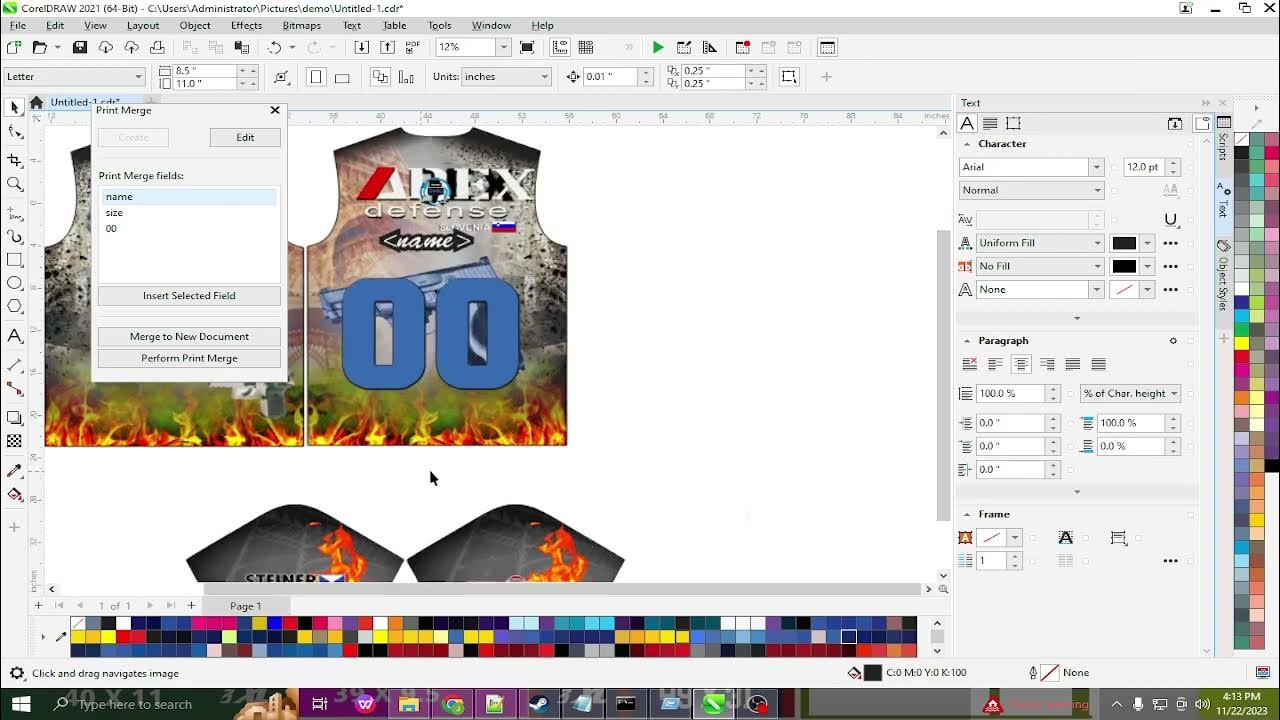Set page to Portrait orientation
Image resolution: width=1280 pixels, height=720 pixels.
pos(316,77)
